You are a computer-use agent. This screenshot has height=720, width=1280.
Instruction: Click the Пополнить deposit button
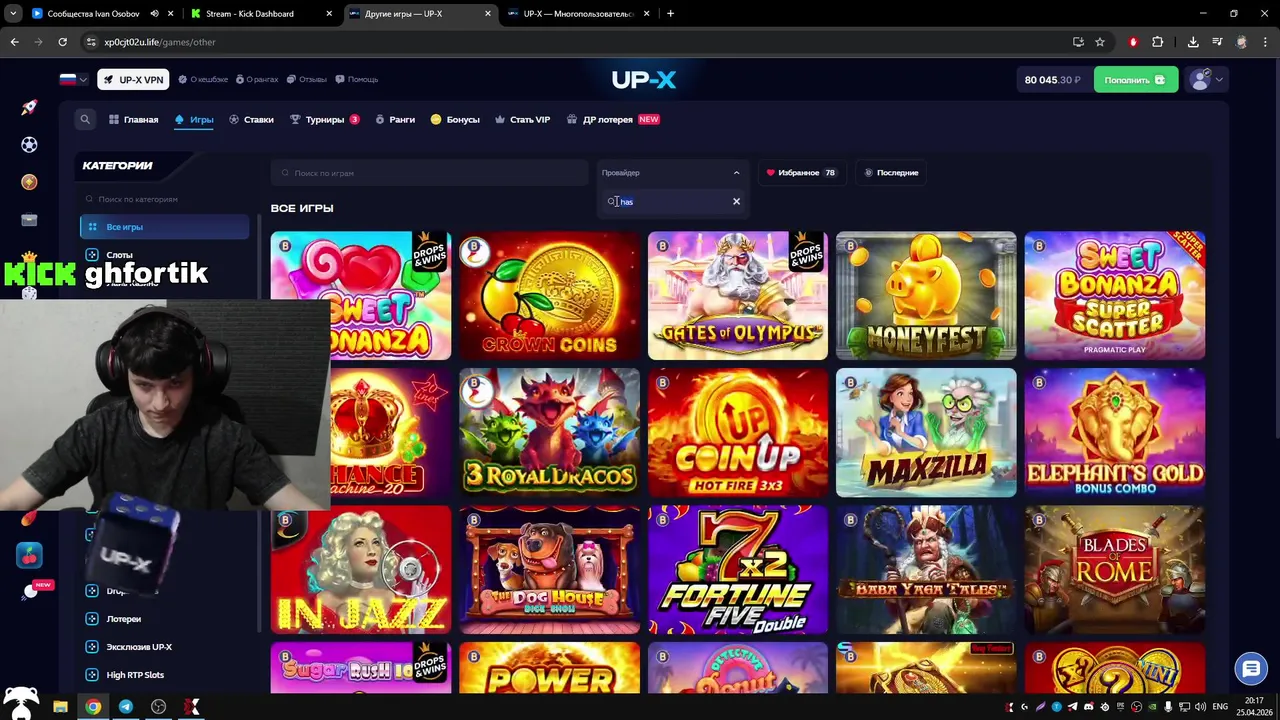(1135, 80)
